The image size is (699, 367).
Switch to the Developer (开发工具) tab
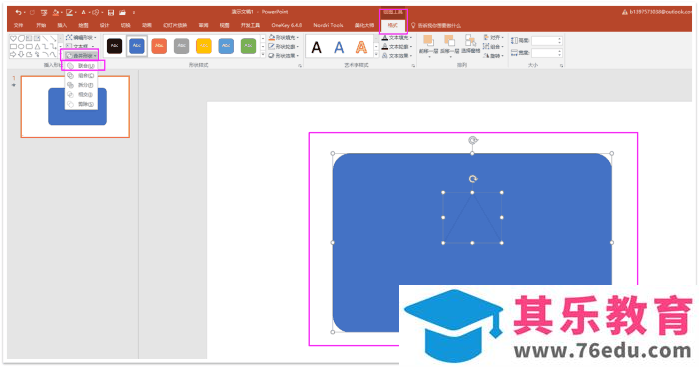(250, 25)
